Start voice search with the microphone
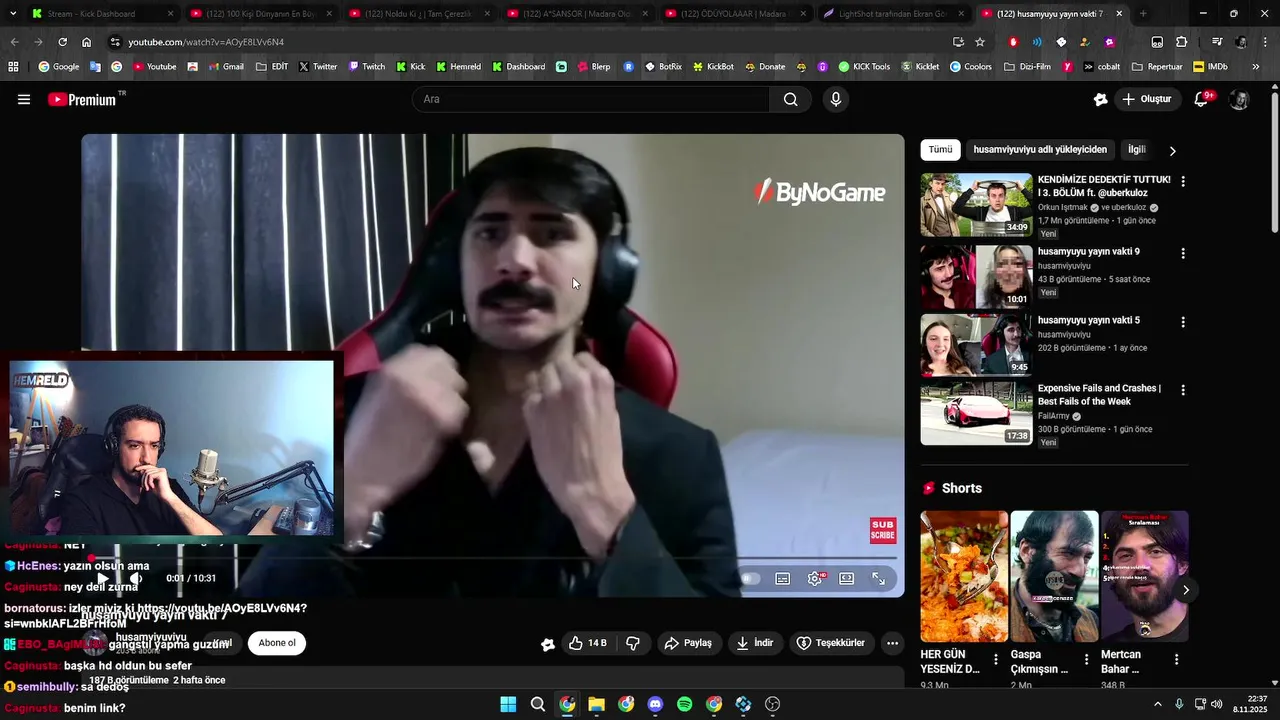The height and width of the screenshot is (720, 1280). 836,99
